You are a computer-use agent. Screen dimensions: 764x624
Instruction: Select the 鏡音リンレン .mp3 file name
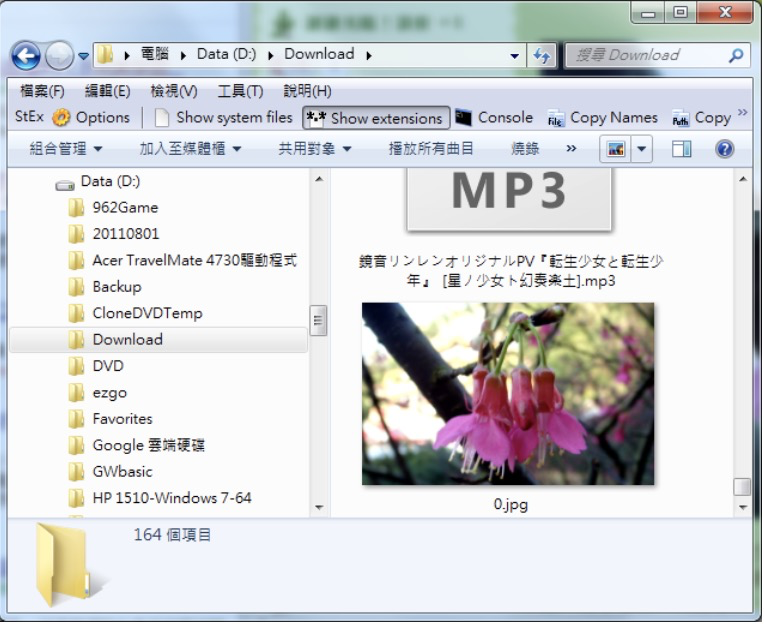tap(511, 271)
